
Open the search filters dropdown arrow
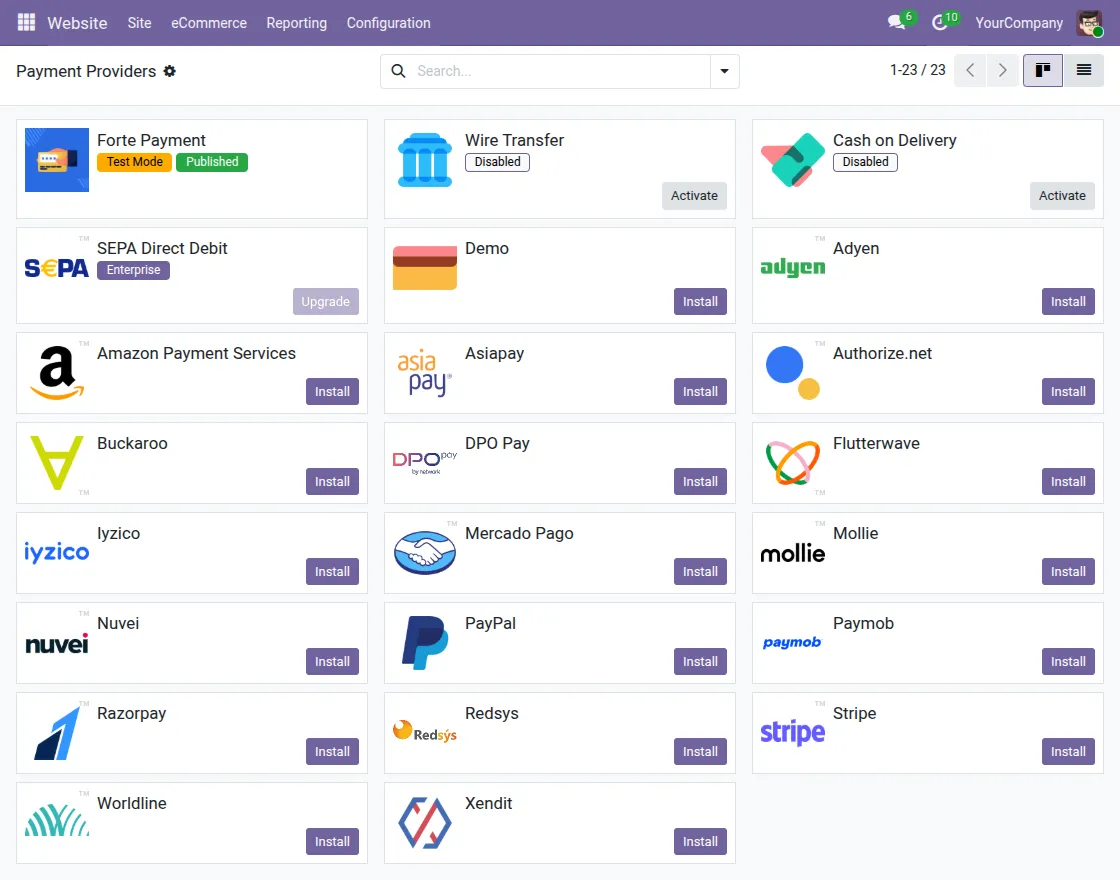point(725,71)
